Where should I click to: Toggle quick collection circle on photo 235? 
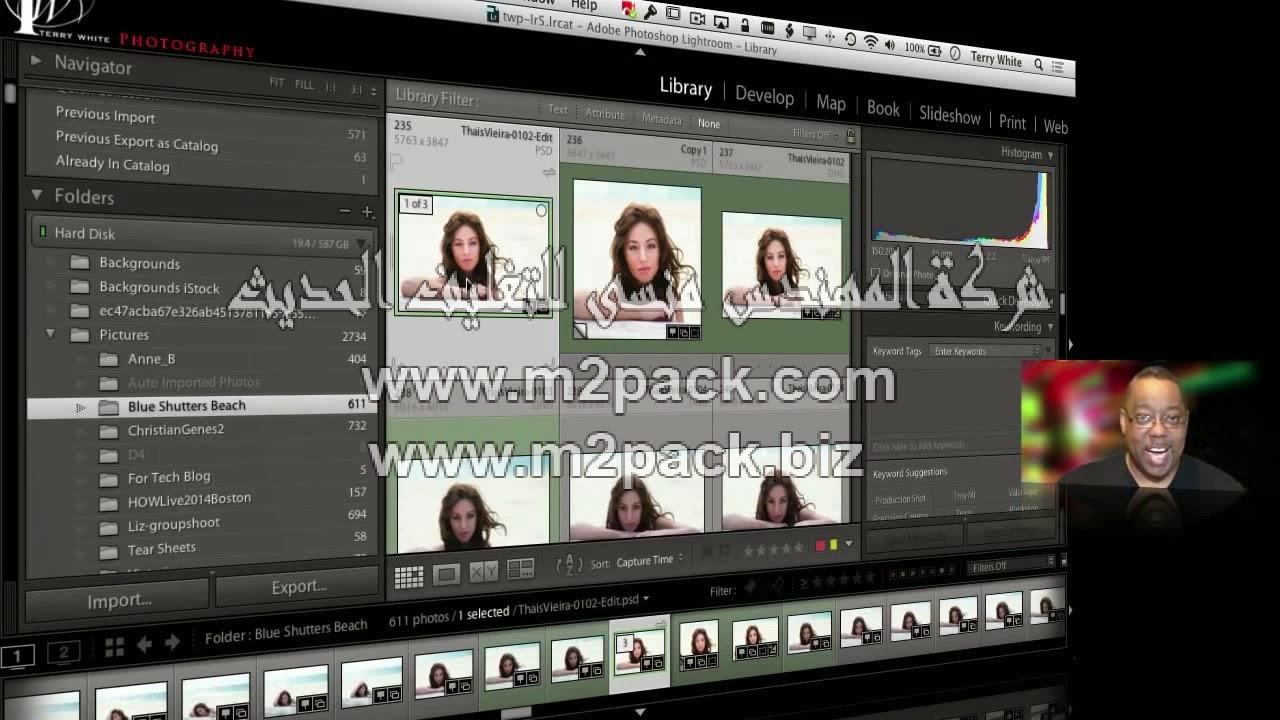[541, 211]
